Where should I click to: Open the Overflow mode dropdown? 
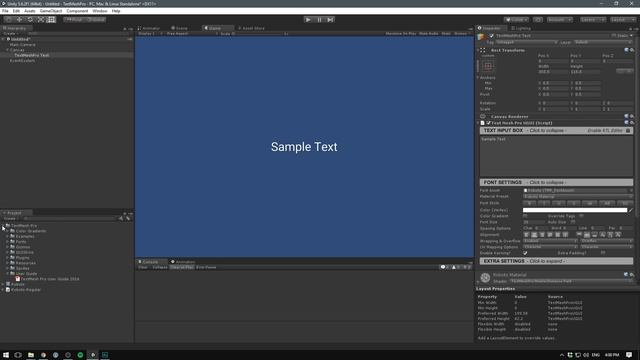[x=607, y=241]
